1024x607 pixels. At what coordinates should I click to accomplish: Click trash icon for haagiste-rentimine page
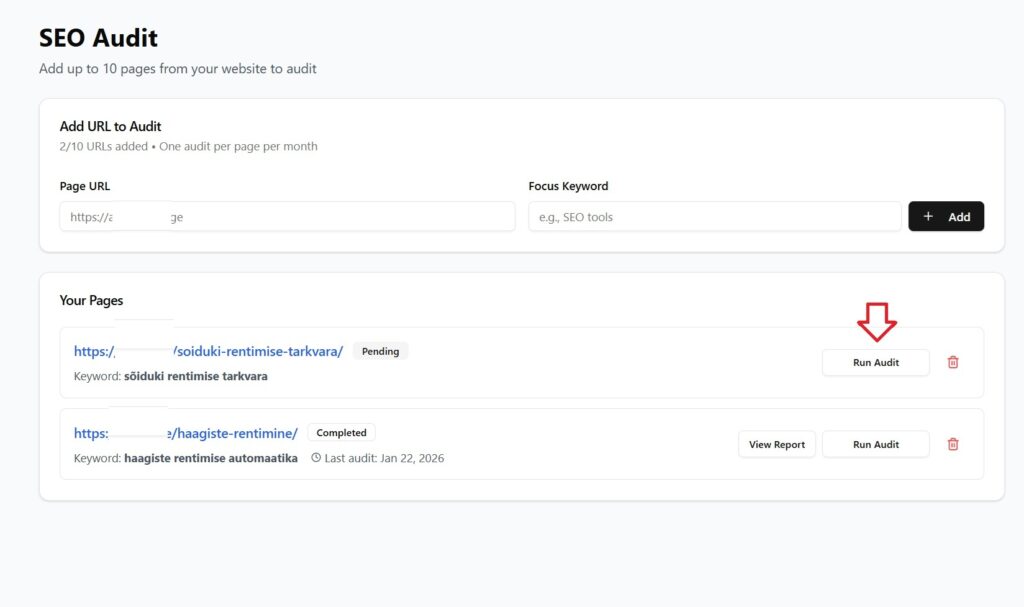(952, 444)
